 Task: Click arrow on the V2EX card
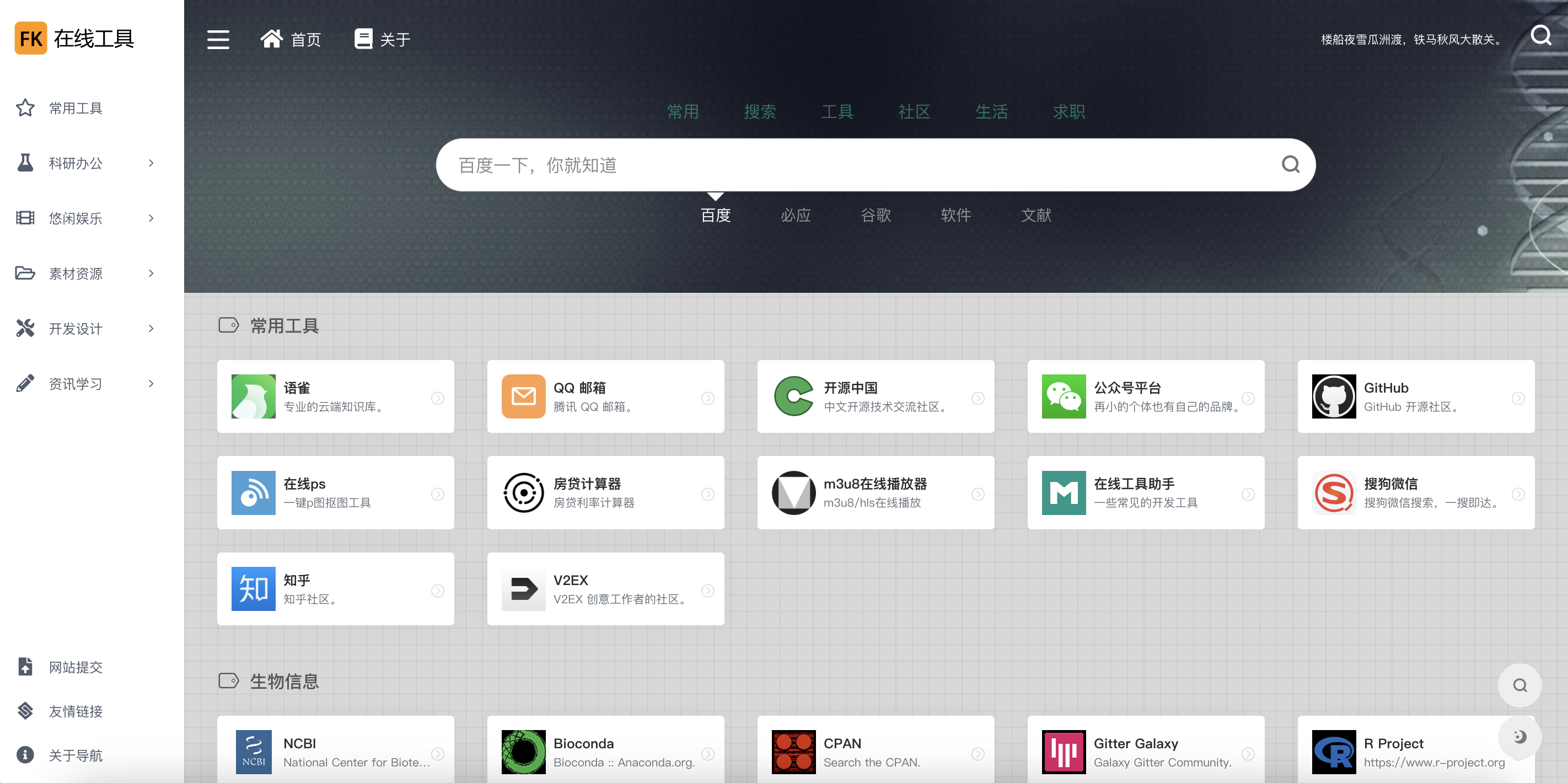click(x=708, y=591)
